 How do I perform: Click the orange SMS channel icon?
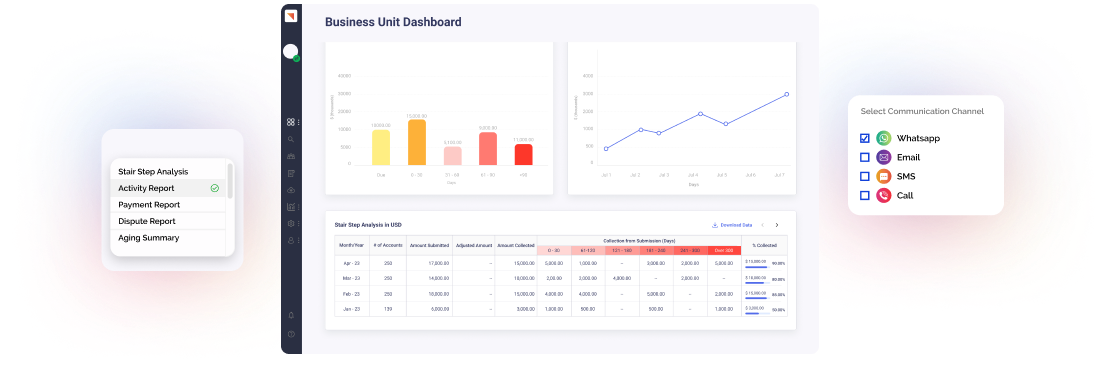883,176
